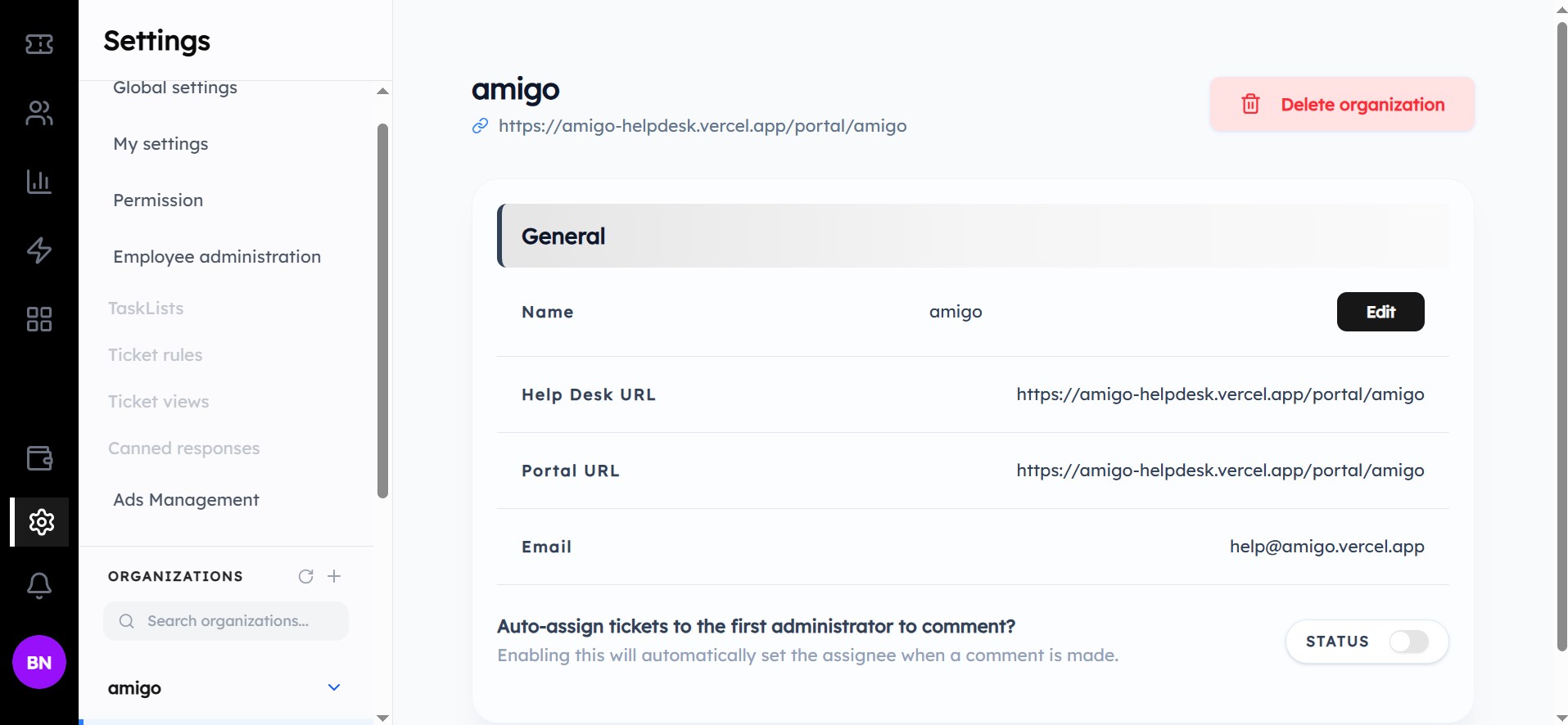Select Employee administration section
Viewport: 1568px width, 725px height.
point(216,256)
